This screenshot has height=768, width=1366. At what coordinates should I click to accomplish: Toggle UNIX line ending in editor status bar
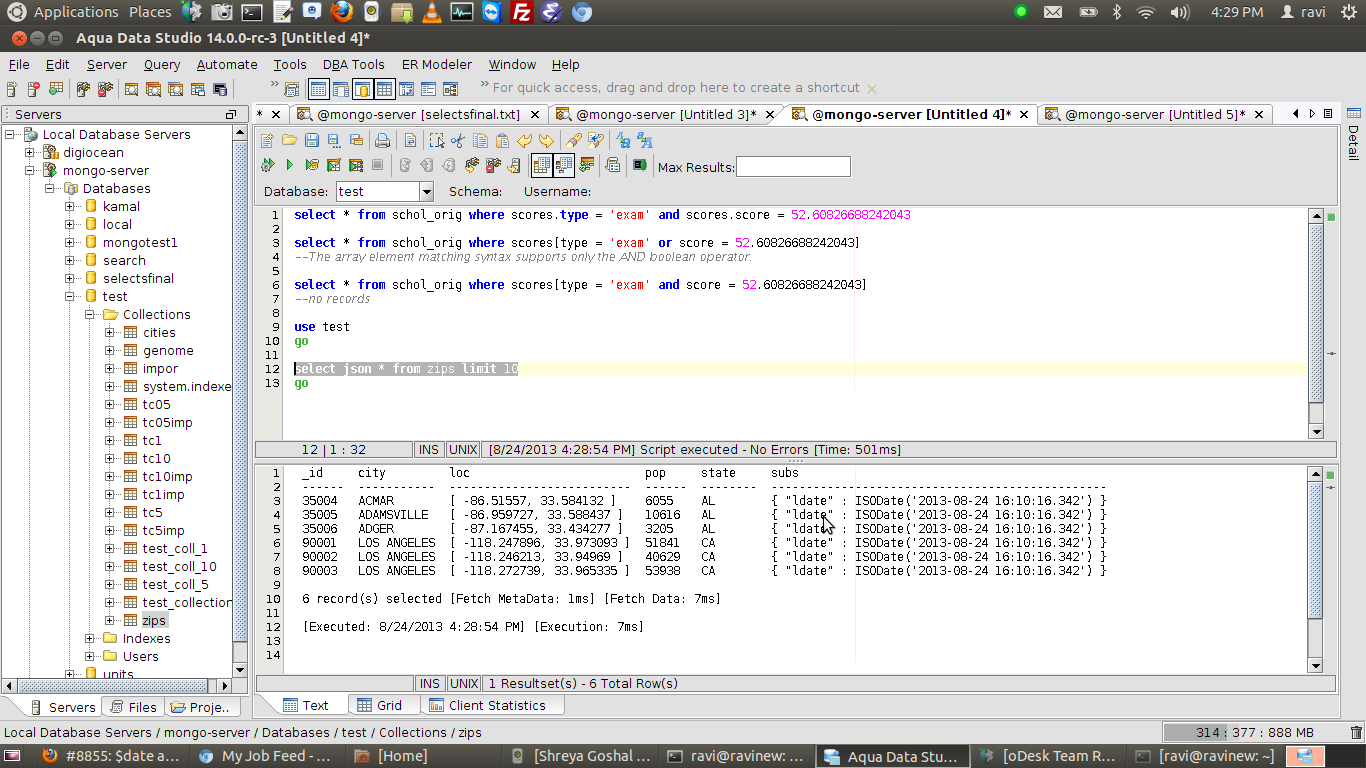[x=464, y=450]
